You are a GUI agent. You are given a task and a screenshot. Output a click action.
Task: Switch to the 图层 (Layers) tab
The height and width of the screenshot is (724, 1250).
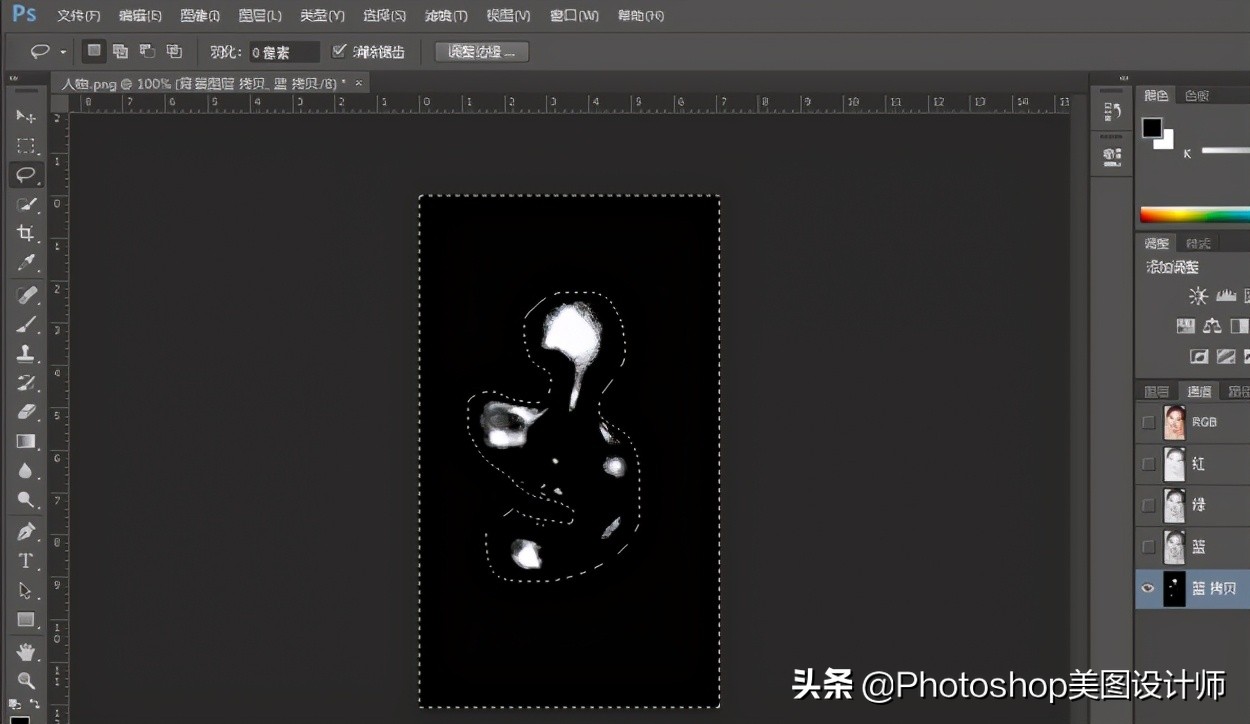pyautogui.click(x=1157, y=391)
